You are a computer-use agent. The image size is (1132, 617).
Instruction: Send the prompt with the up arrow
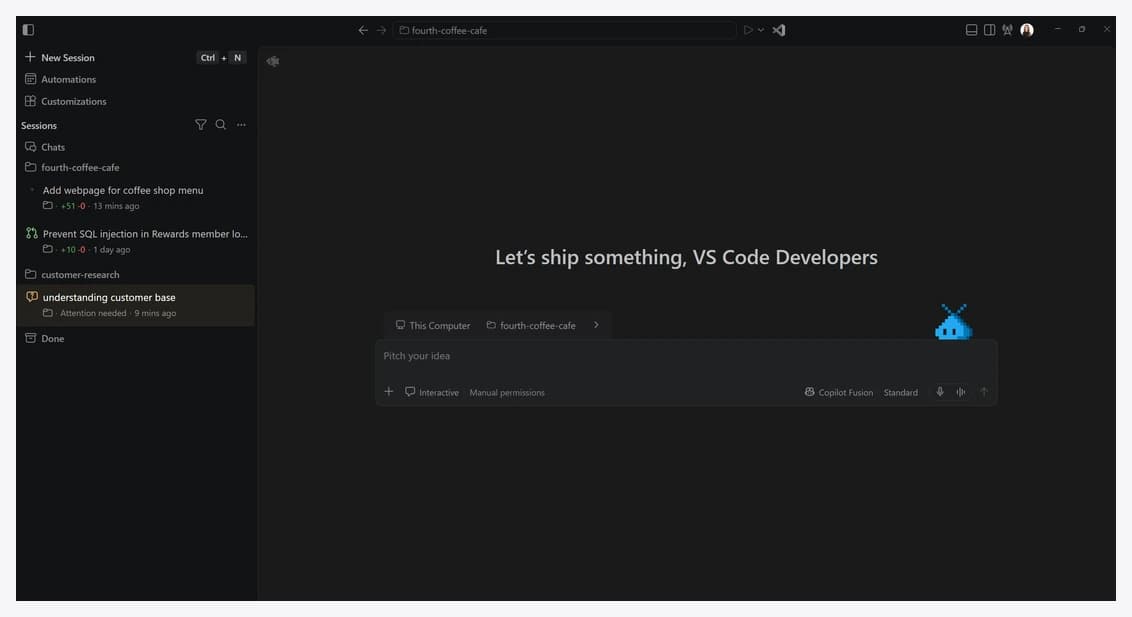pos(984,392)
